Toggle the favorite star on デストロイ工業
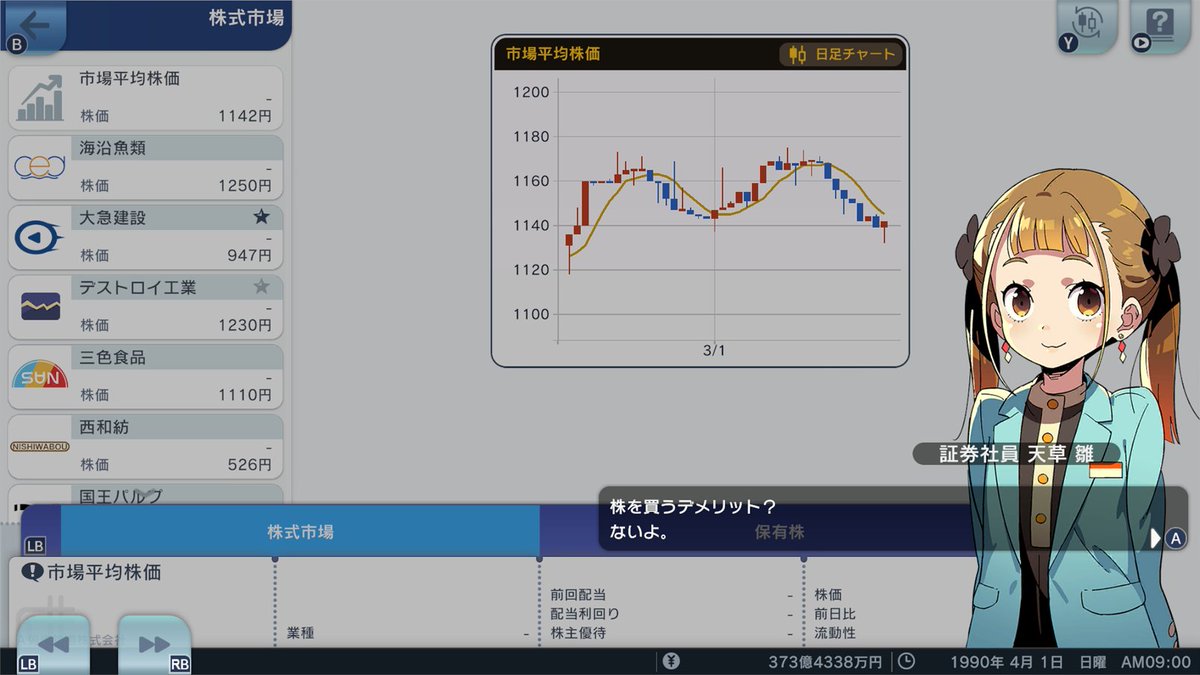 click(261, 287)
